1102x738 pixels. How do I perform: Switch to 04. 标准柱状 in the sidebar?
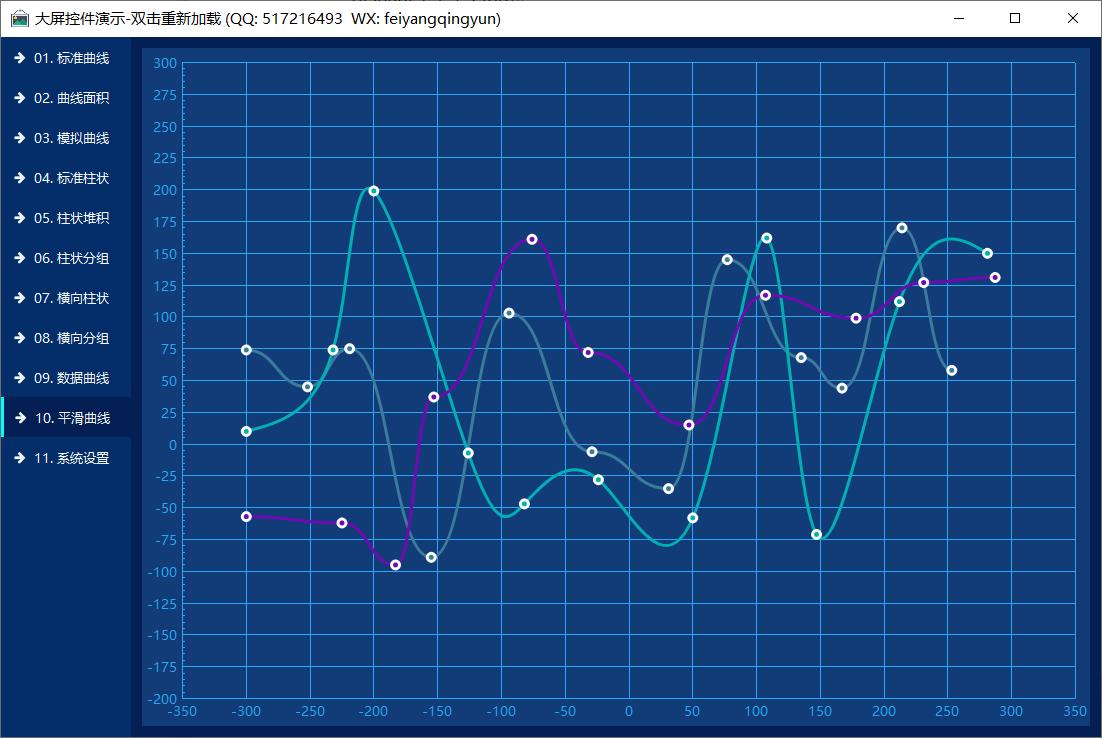(x=70, y=178)
